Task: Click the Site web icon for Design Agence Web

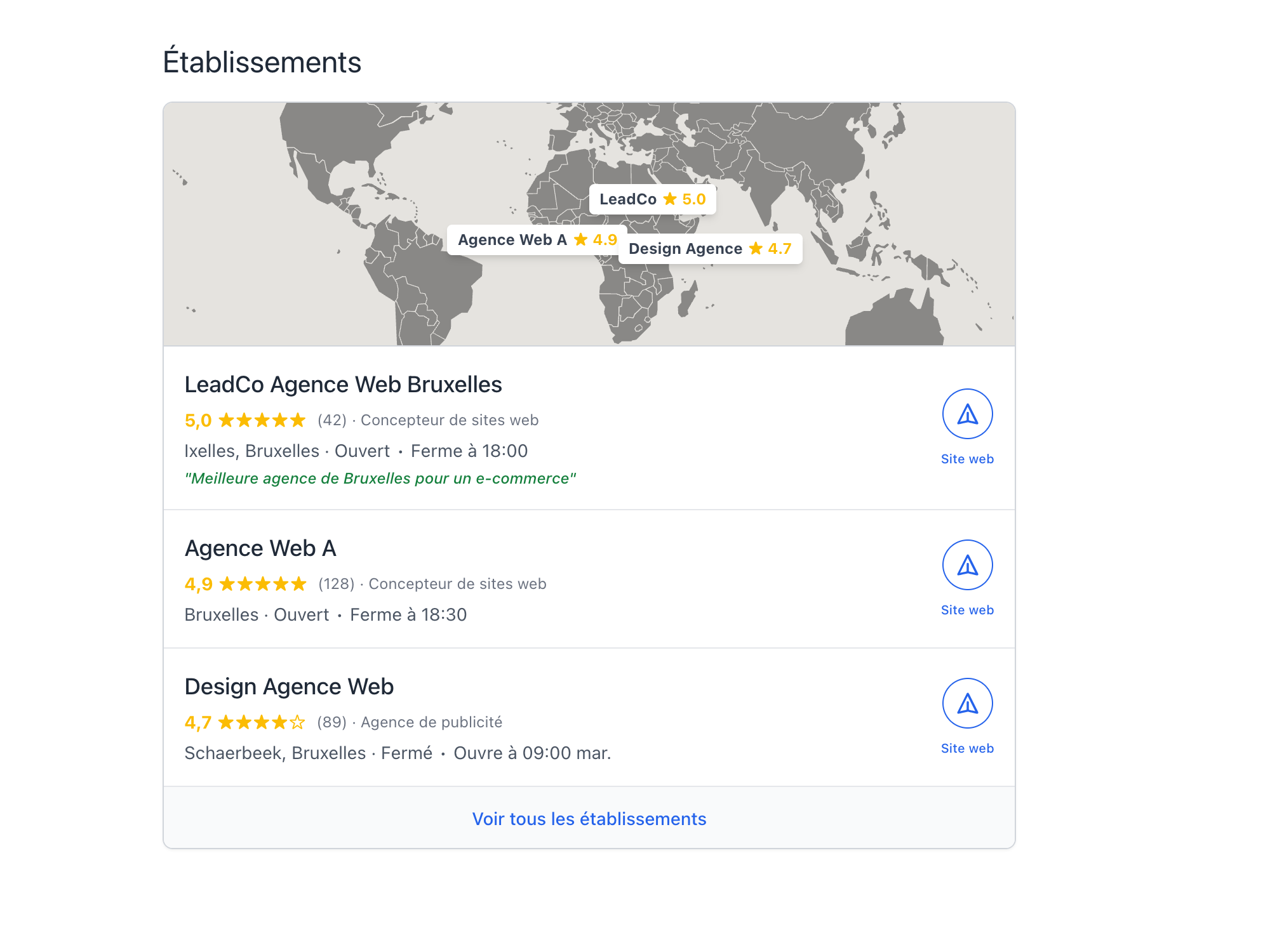Action: pos(966,703)
